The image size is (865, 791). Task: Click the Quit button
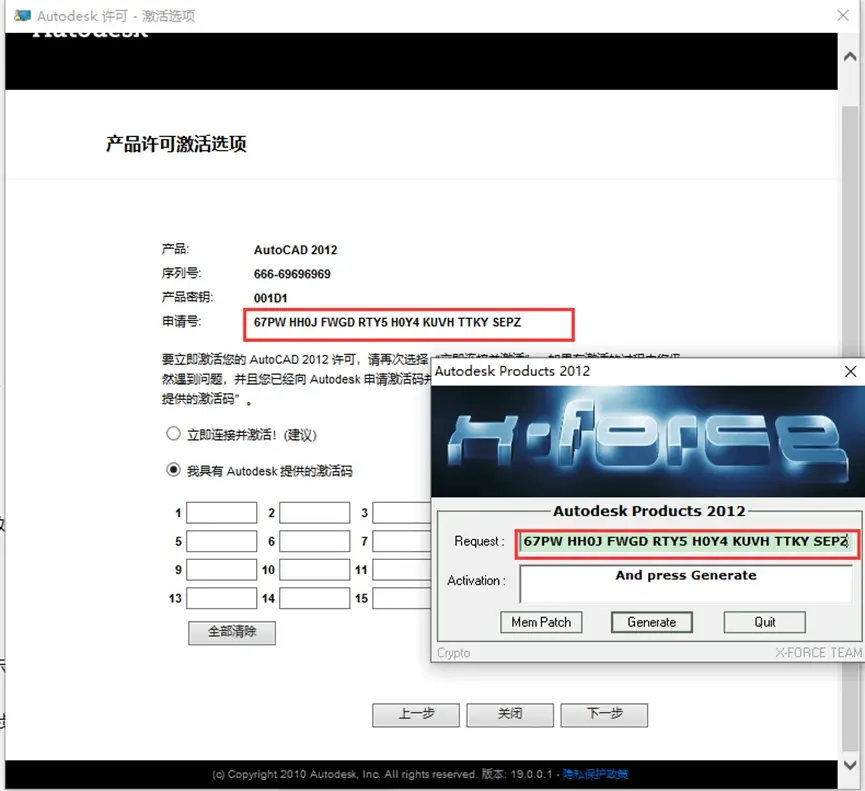(x=765, y=622)
